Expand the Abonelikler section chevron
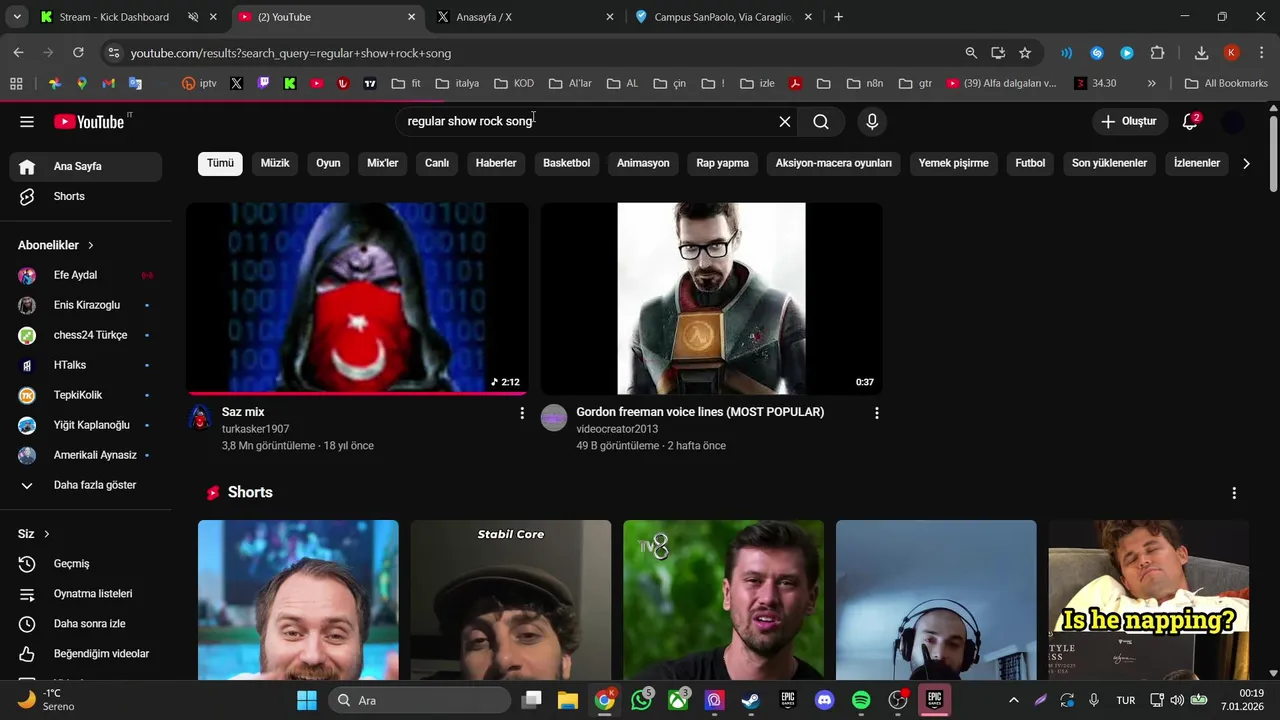This screenshot has width=1280, height=720. click(x=90, y=245)
